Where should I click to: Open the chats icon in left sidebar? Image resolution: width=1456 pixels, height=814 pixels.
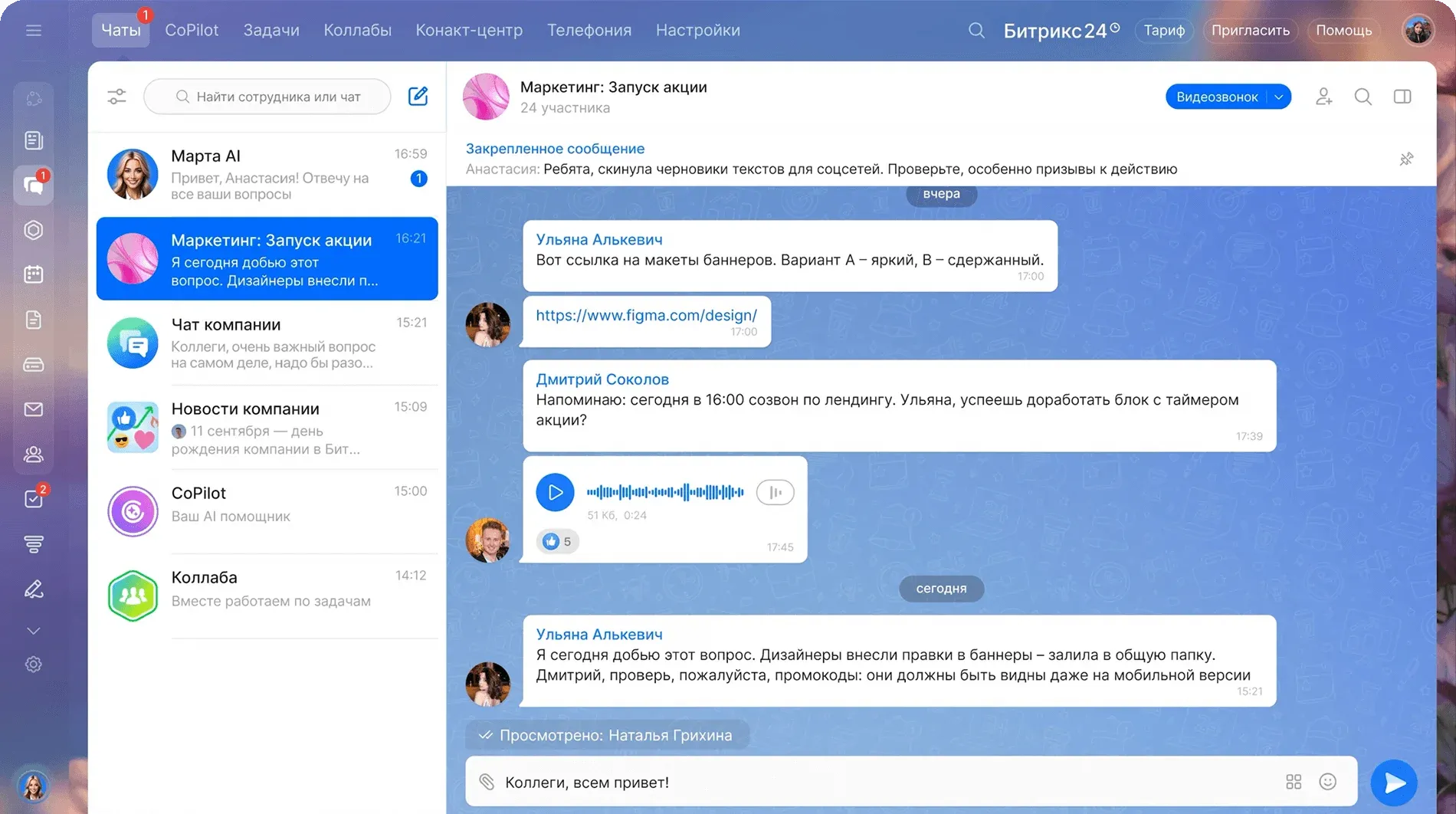(x=33, y=185)
